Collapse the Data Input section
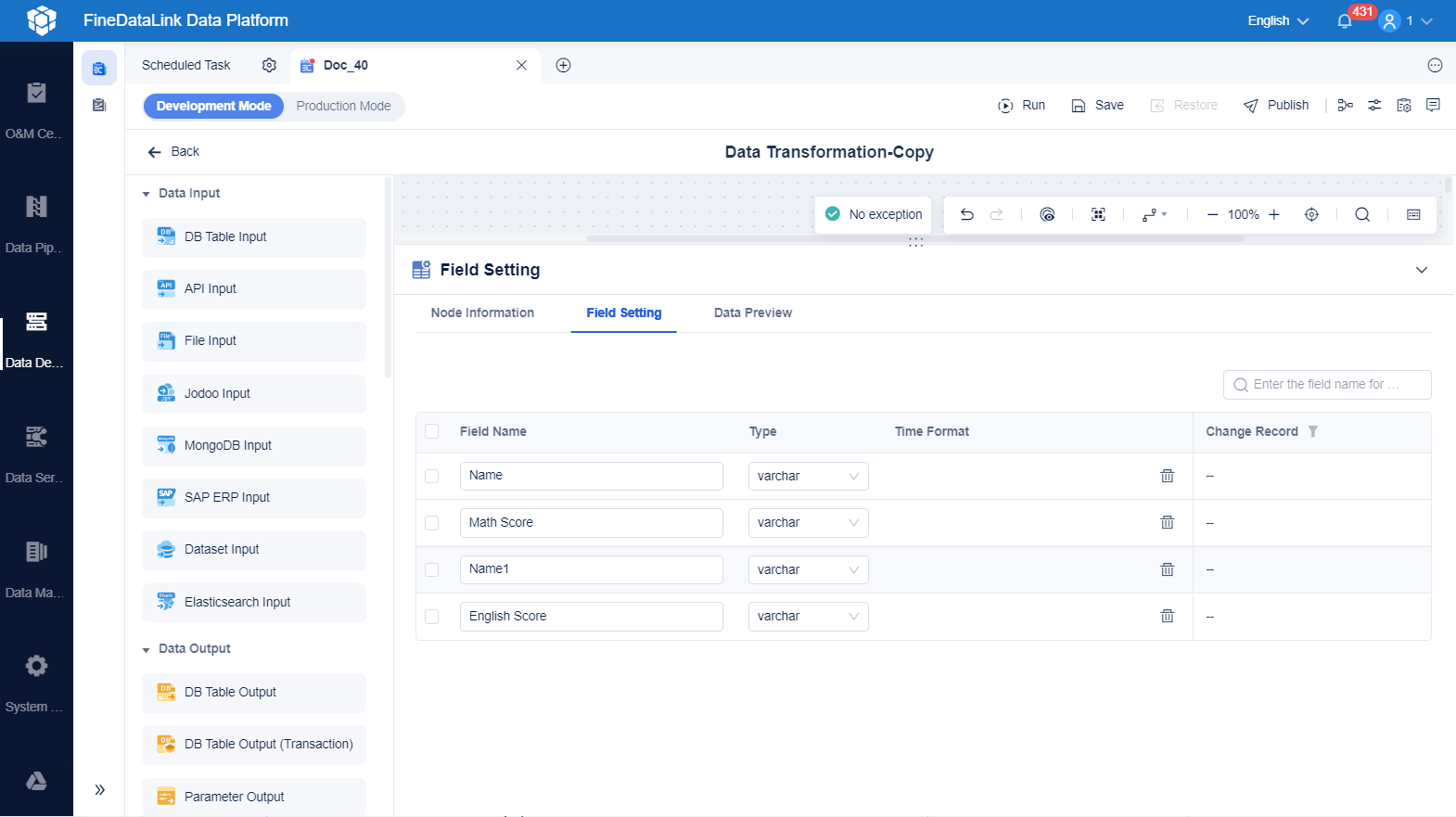1456x817 pixels. (x=146, y=194)
